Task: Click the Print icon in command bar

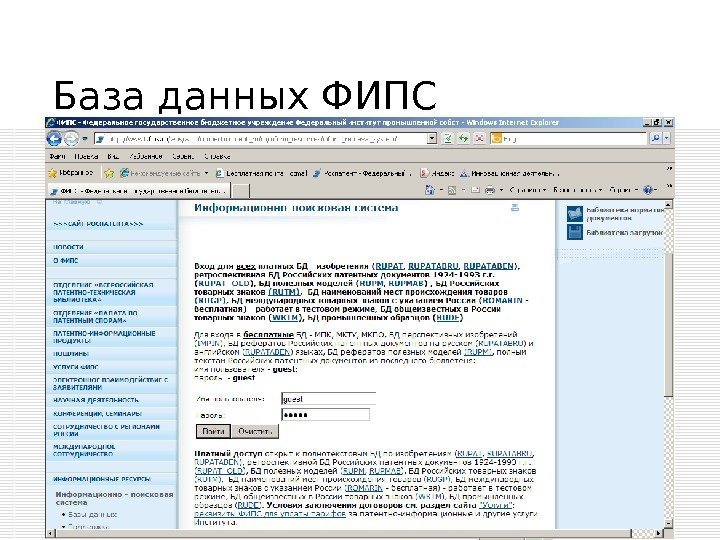Action: click(490, 190)
